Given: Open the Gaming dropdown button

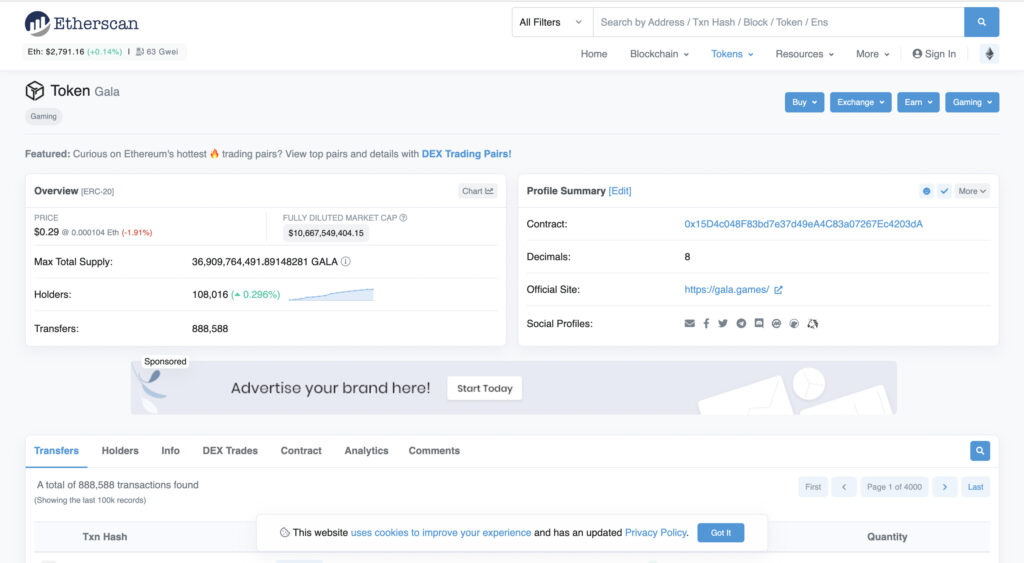Looking at the screenshot, I should tap(972, 102).
